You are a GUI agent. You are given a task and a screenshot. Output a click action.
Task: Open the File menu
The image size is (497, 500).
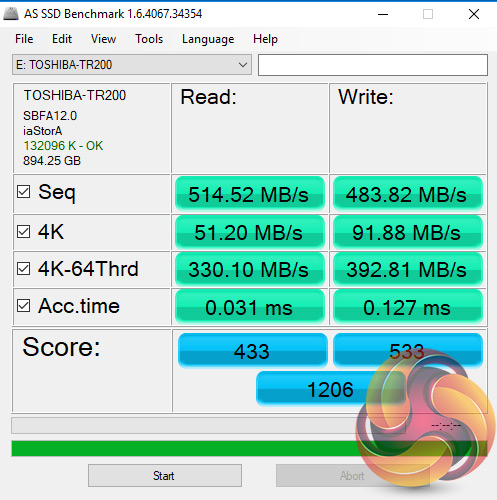pos(24,39)
